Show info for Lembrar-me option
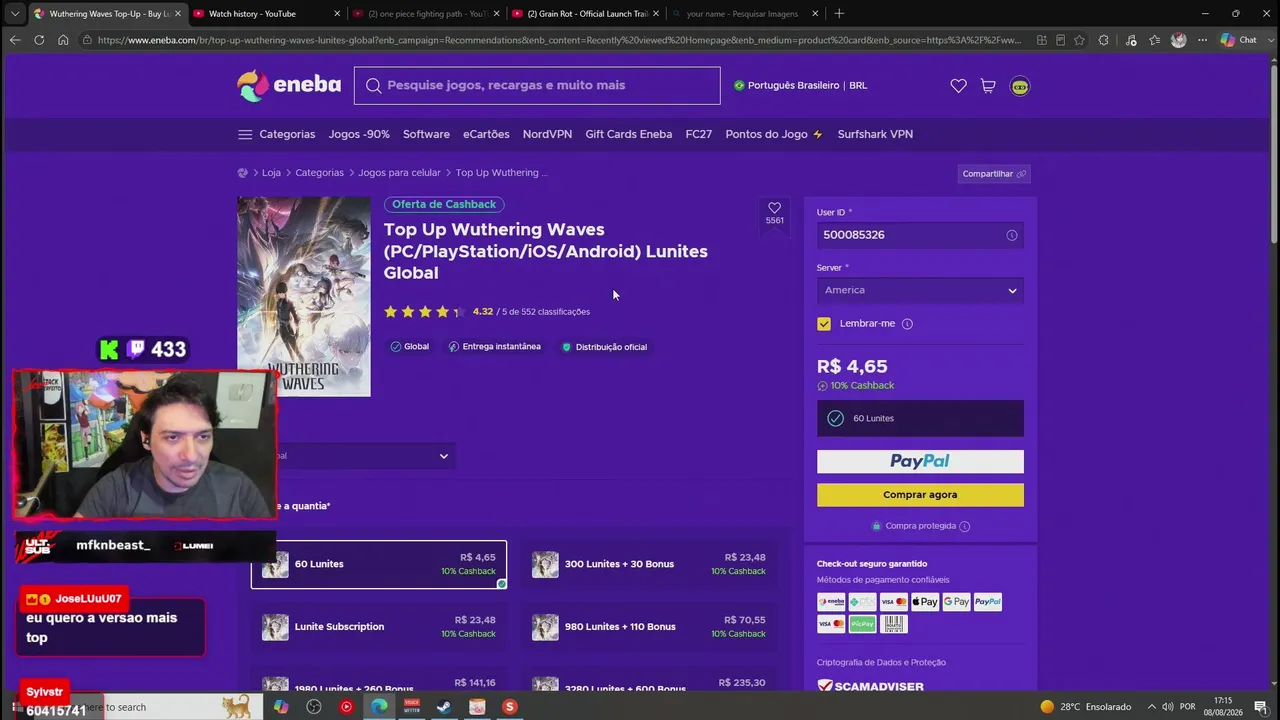 coord(907,324)
